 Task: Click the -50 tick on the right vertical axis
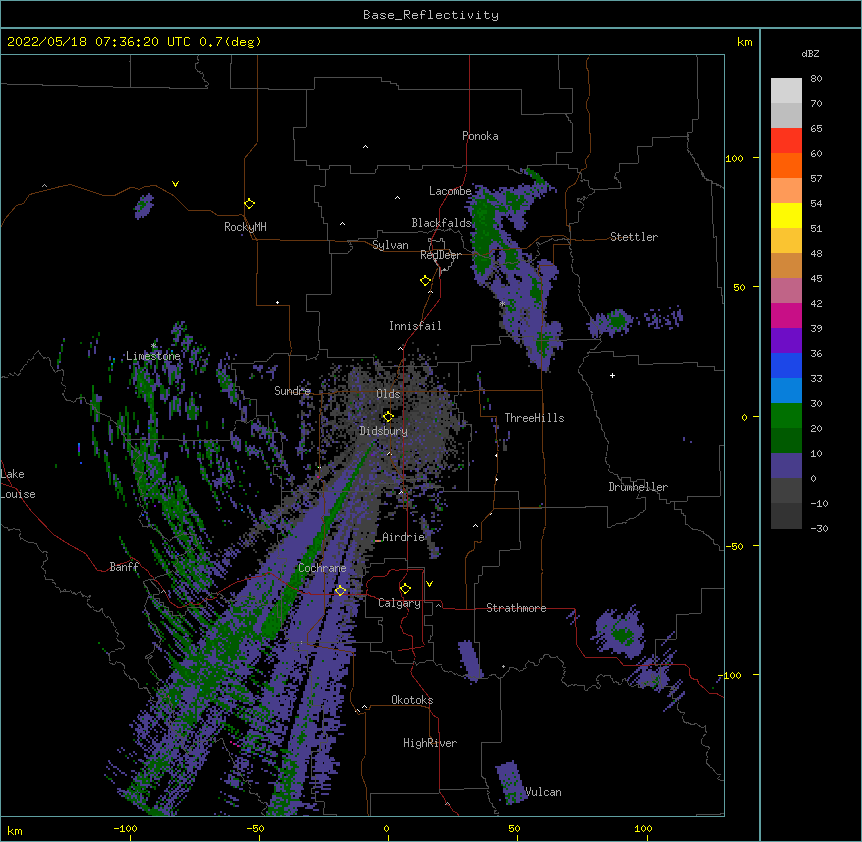click(x=734, y=546)
